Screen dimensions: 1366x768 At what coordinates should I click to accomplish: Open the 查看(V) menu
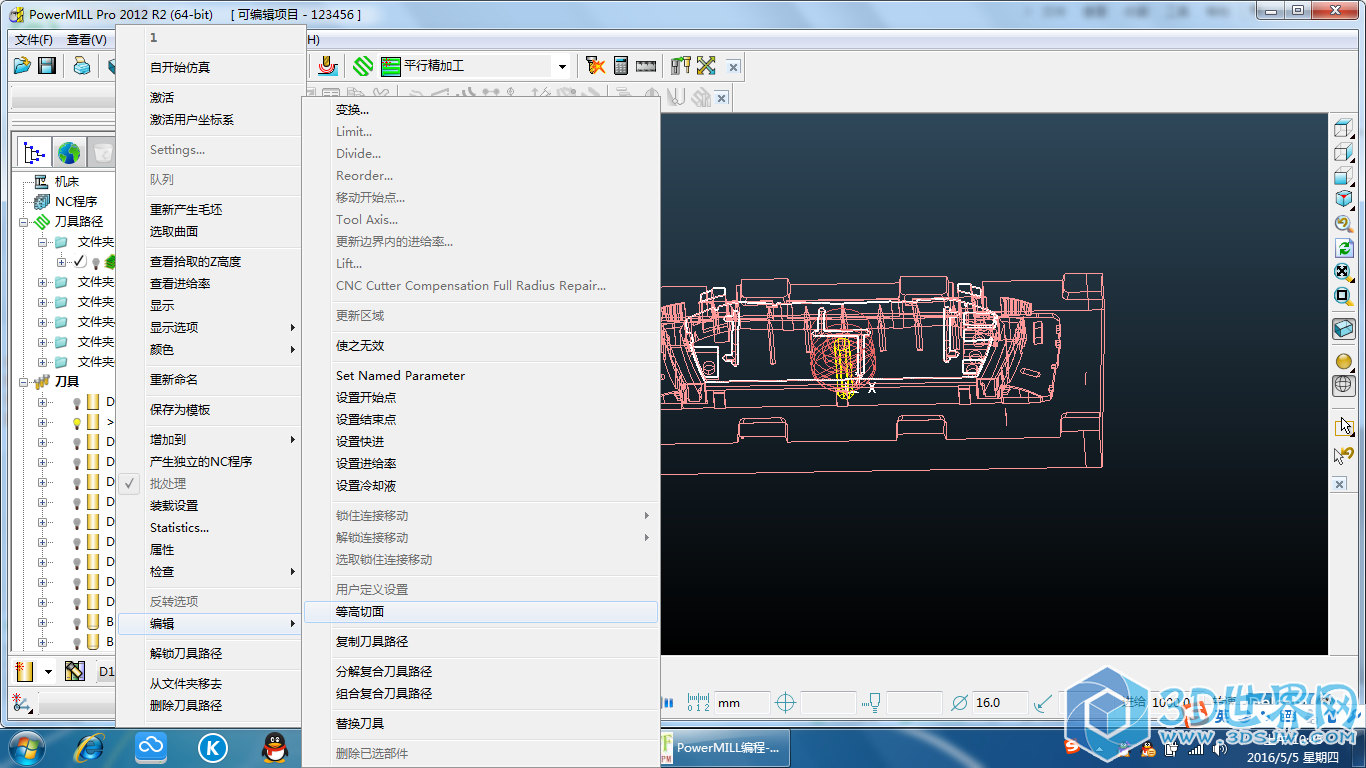[87, 40]
